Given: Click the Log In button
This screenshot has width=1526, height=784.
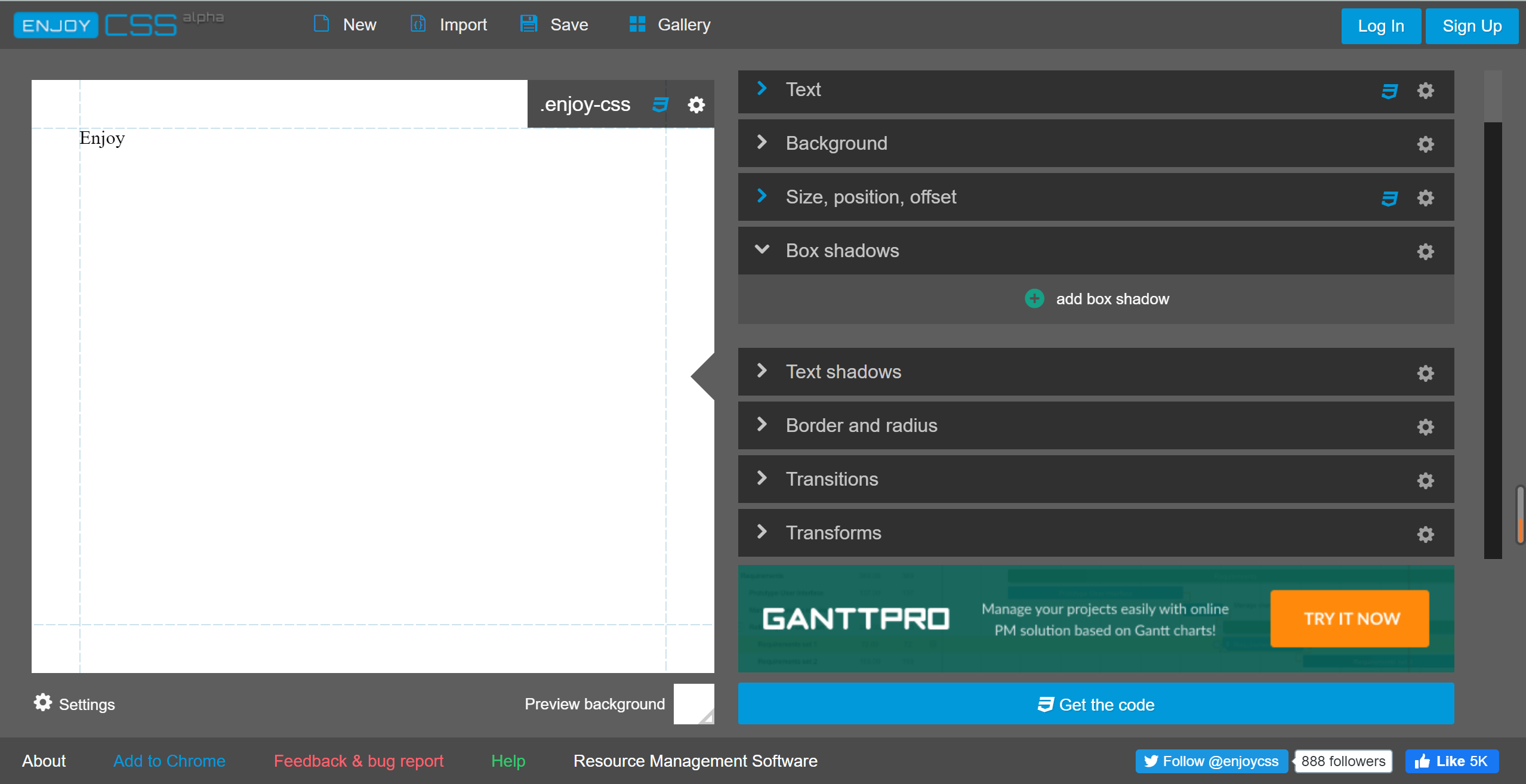Looking at the screenshot, I should coord(1380,26).
